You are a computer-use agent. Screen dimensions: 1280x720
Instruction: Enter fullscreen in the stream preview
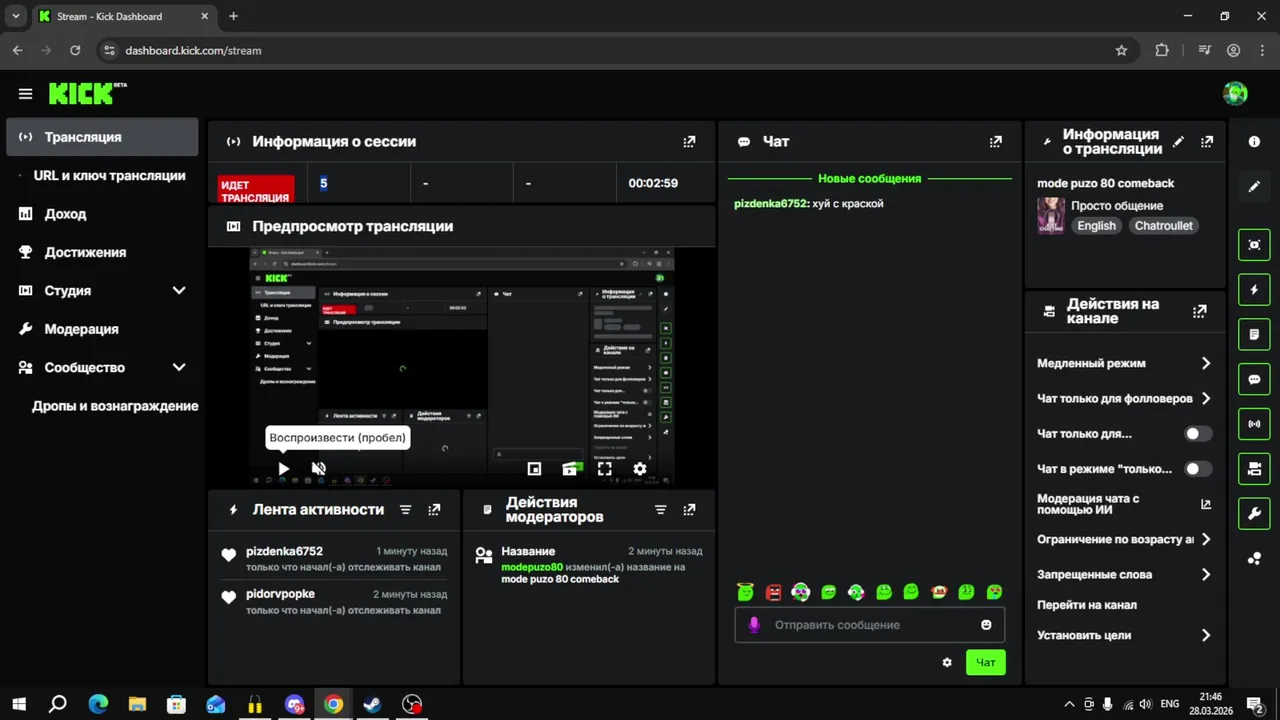coord(605,468)
